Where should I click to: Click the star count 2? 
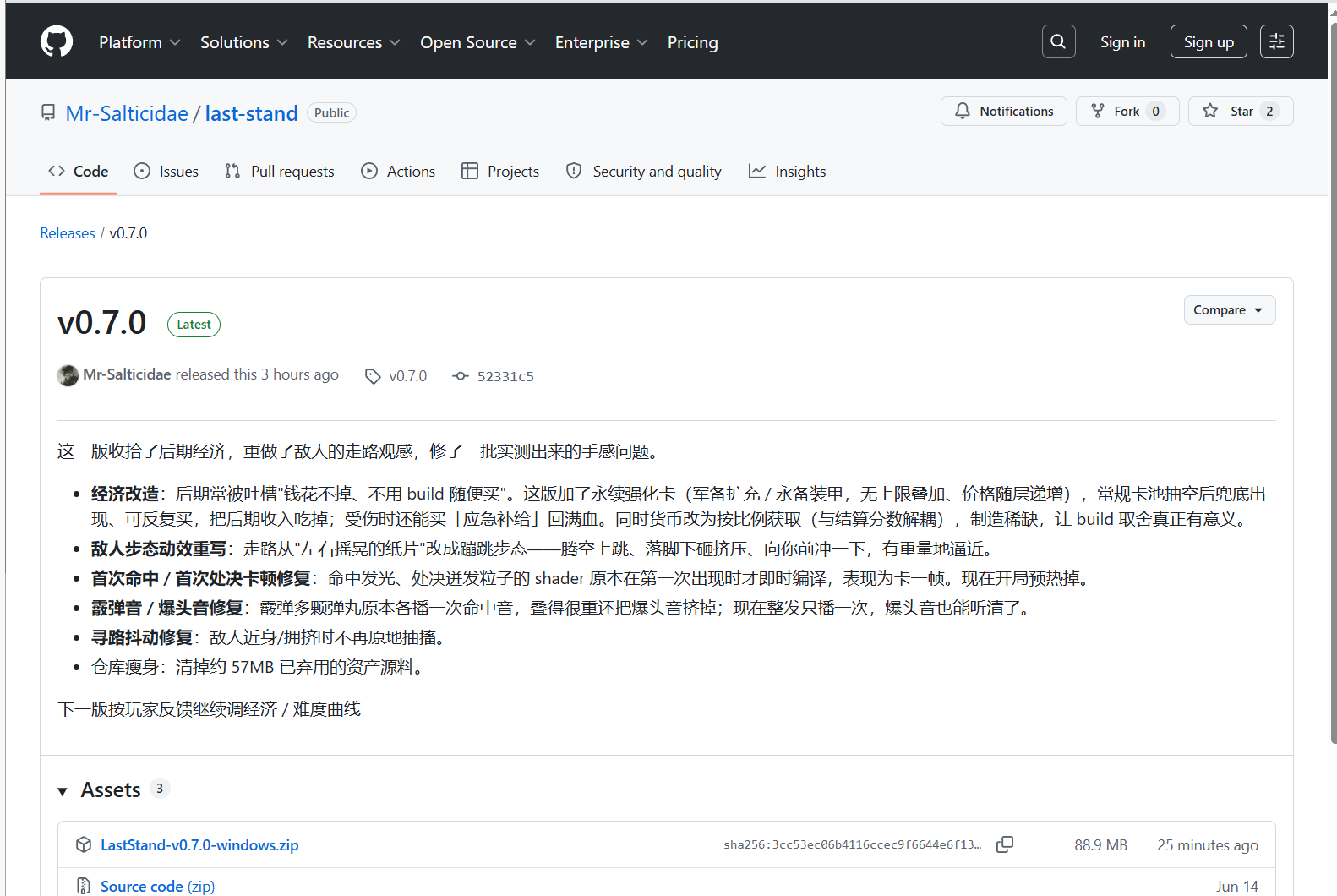[x=1269, y=111]
